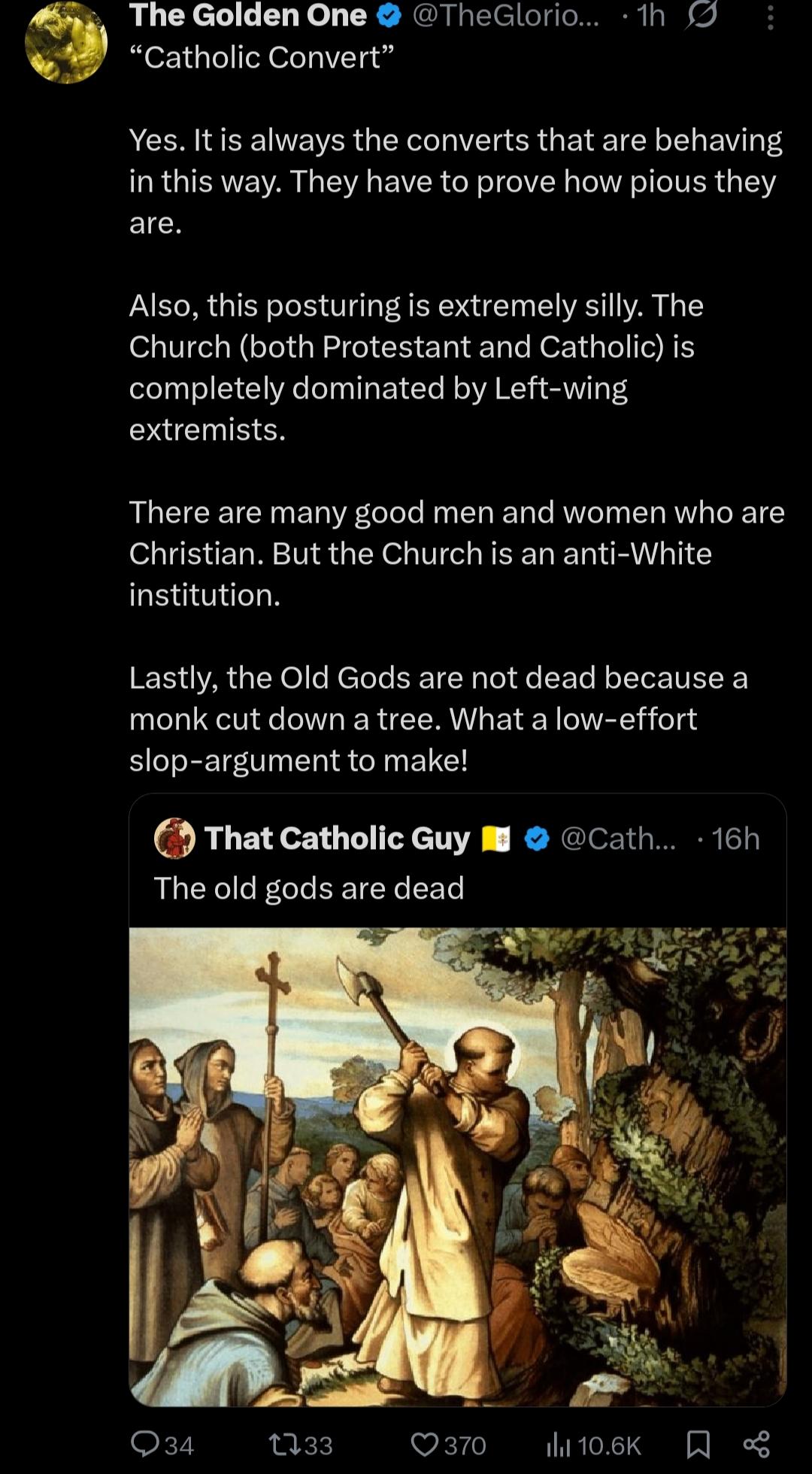812x1474 pixels.
Task: Open quoted tweet "The old gods are dead"
Action: (x=309, y=888)
